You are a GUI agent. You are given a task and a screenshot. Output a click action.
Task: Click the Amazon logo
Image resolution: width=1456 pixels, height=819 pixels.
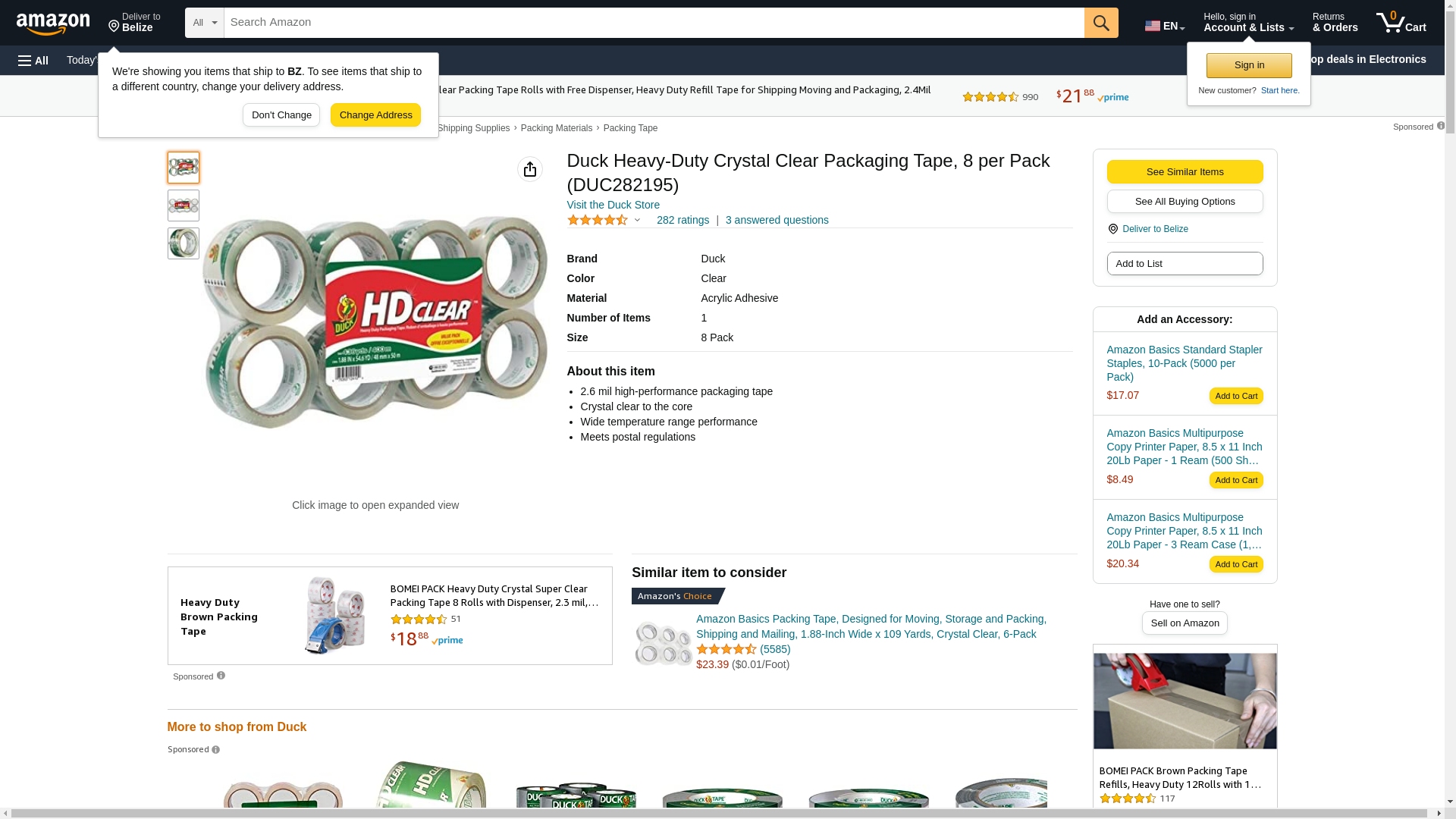coord(53,24)
